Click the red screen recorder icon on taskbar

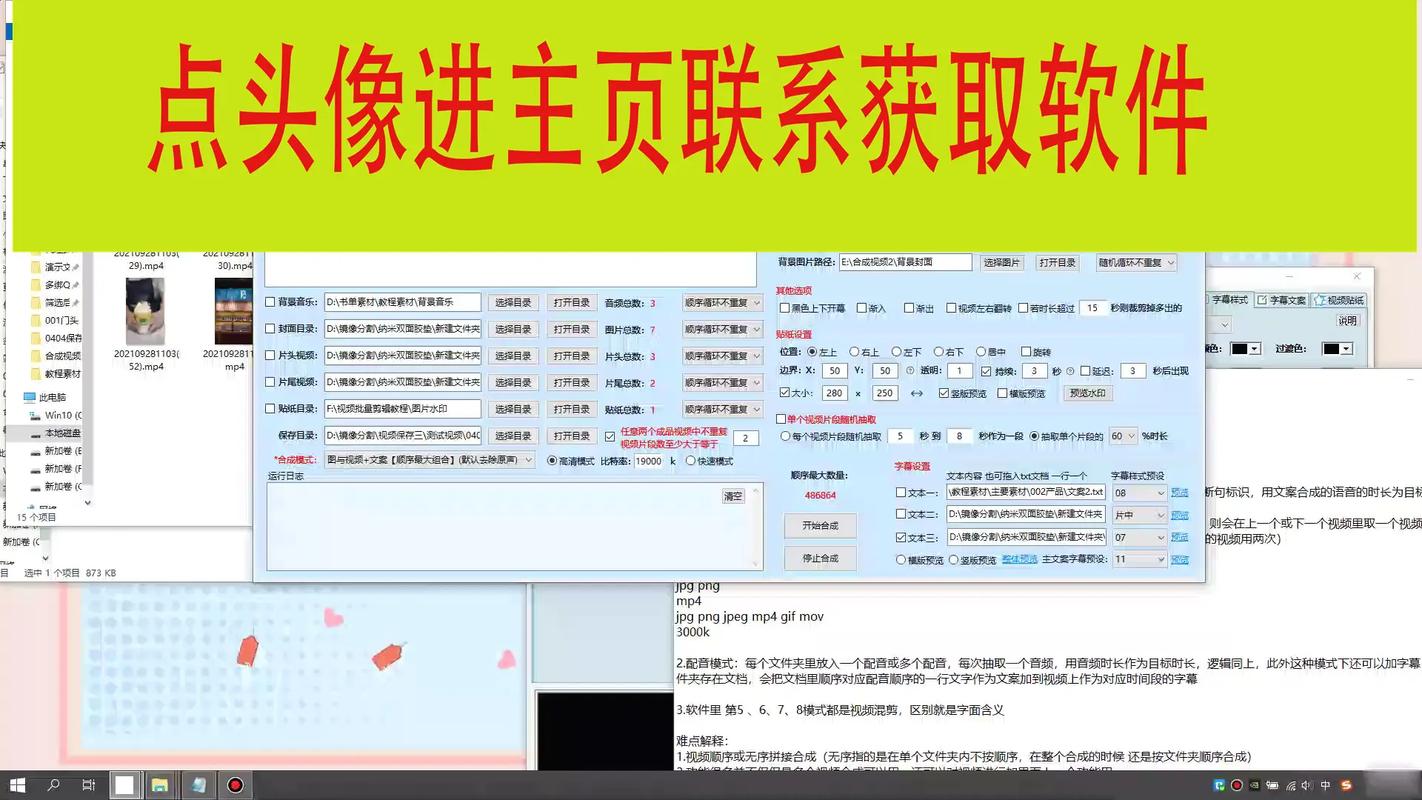click(236, 787)
